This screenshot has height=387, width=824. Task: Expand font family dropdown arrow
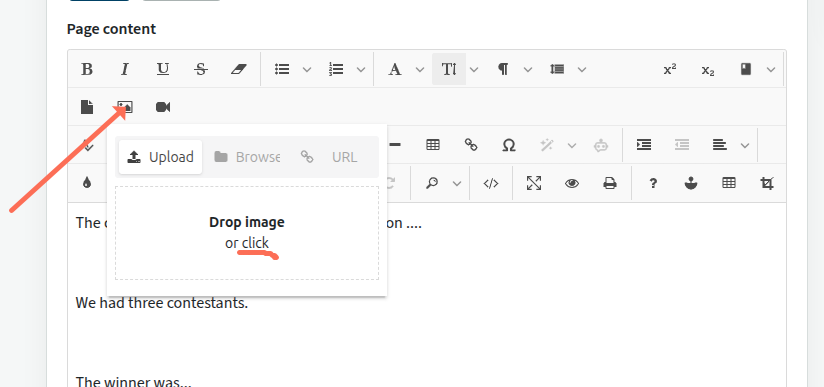pos(419,69)
